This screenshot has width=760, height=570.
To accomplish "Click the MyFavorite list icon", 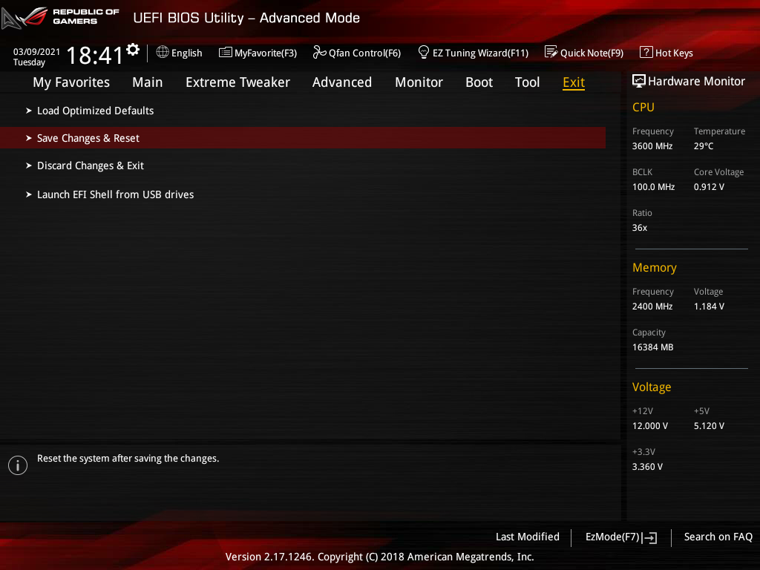I will (x=225, y=52).
